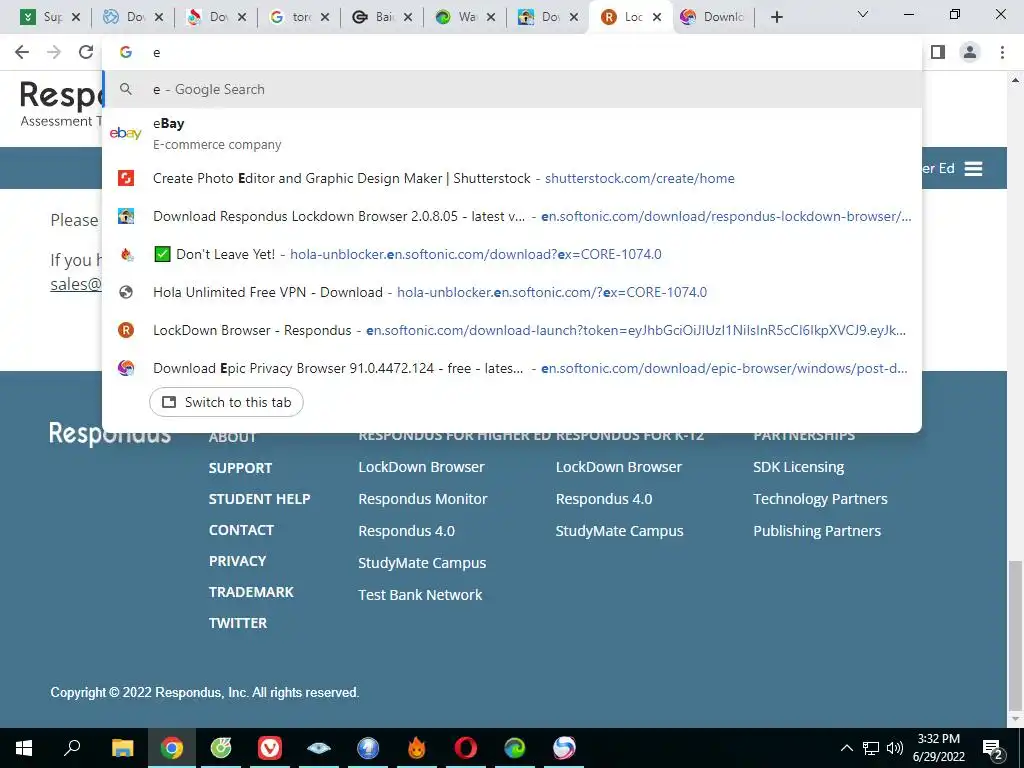Open Chrome's three-dot menu
Image resolution: width=1024 pixels, height=768 pixels.
[1002, 52]
